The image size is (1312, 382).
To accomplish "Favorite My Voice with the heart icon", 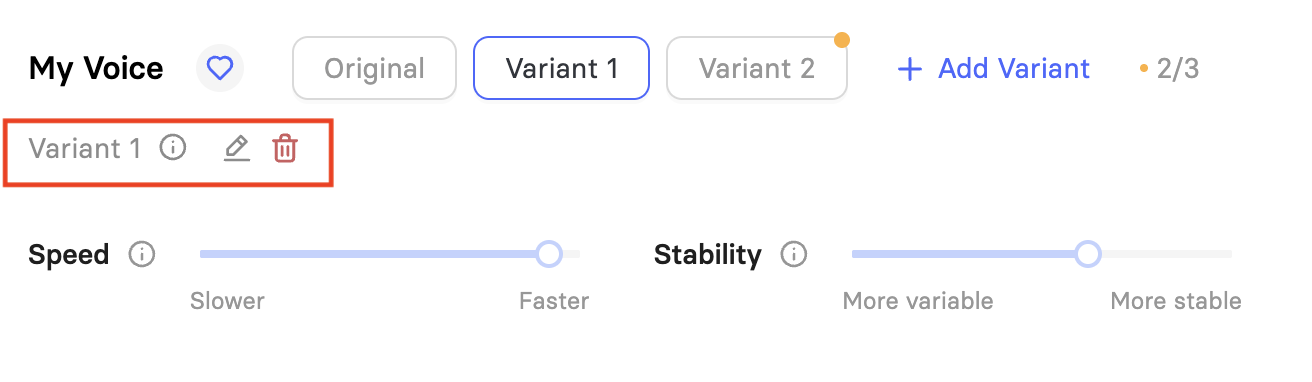I will (219, 68).
